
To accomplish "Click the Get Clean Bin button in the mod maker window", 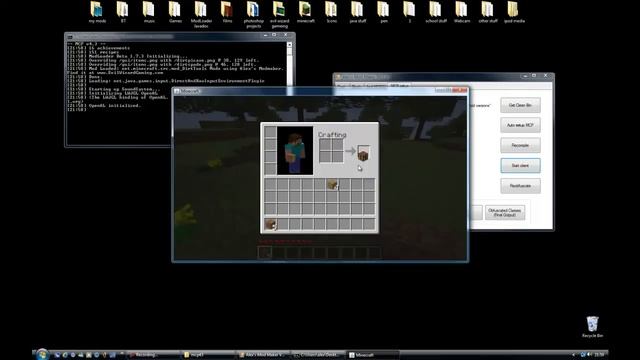I will [x=520, y=105].
